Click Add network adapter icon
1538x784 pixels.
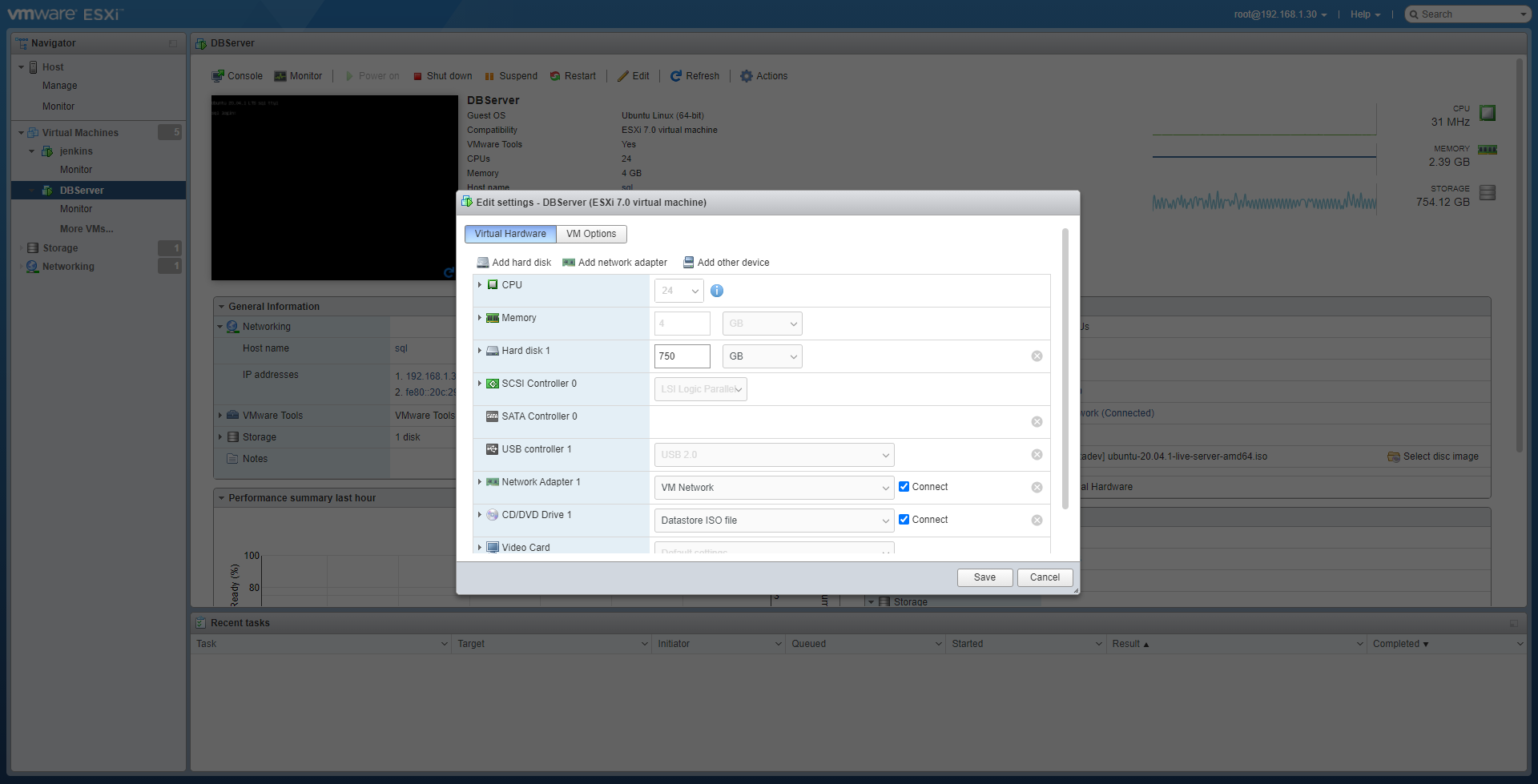(x=569, y=263)
